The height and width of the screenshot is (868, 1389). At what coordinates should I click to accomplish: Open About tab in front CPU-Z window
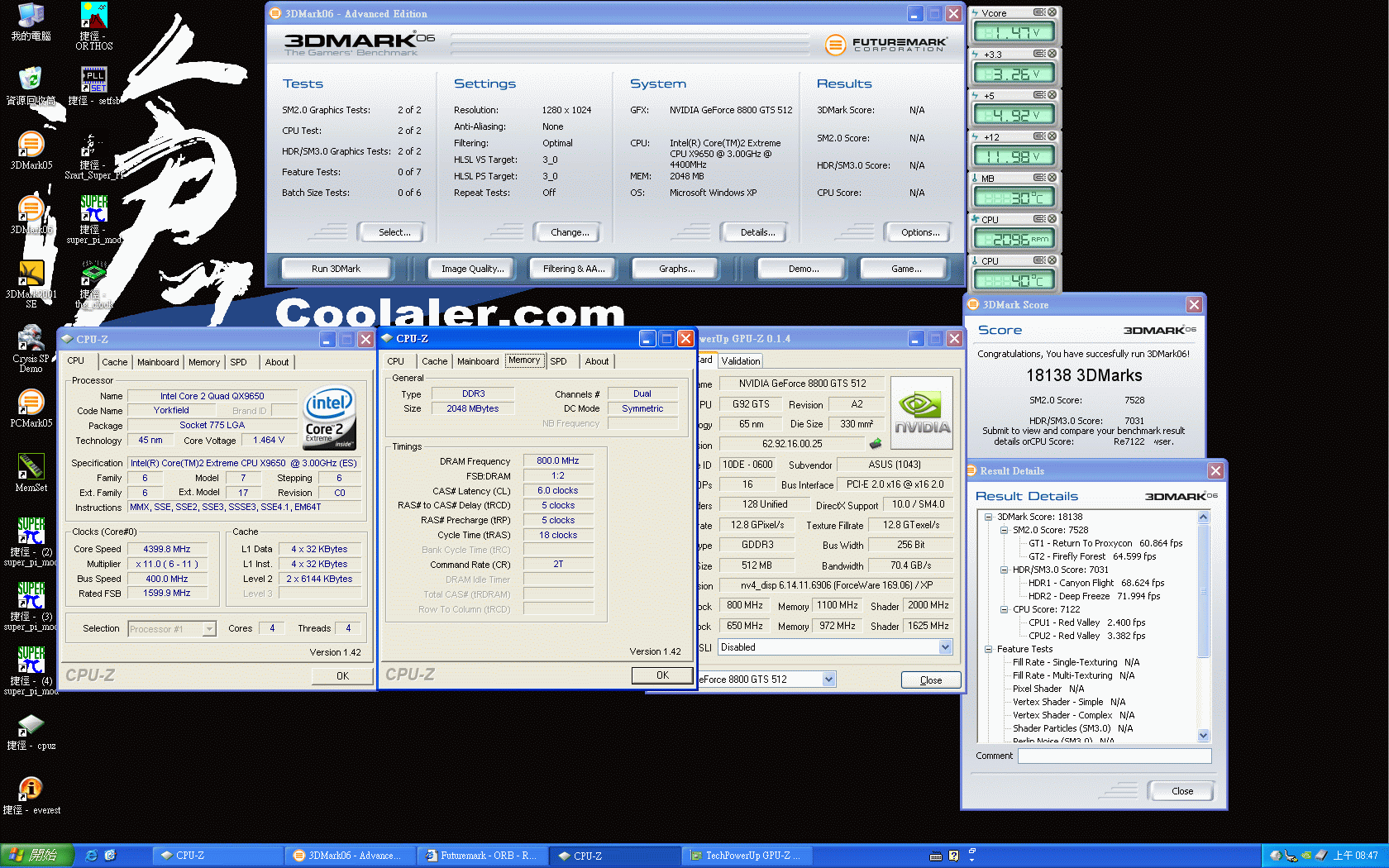click(597, 361)
